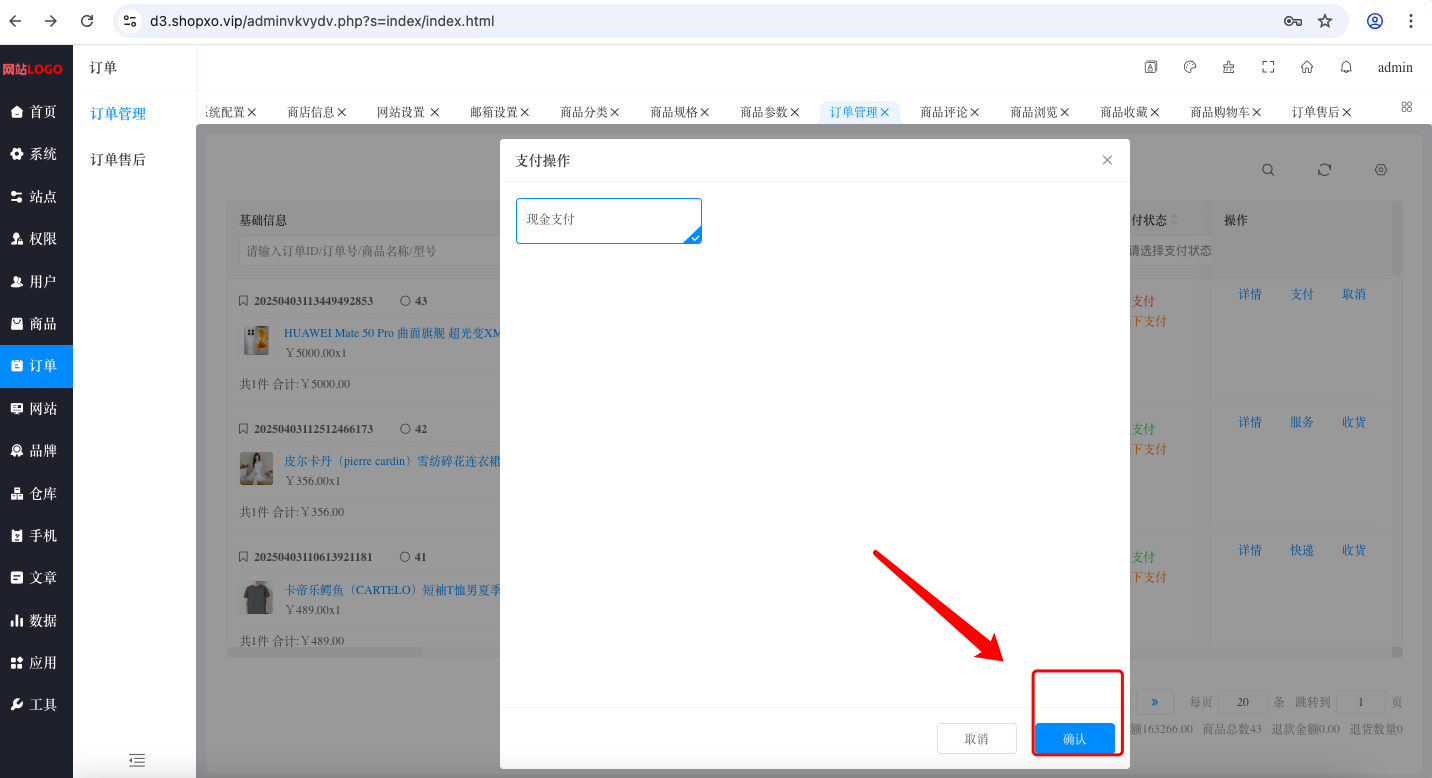Viewport: 1432px width, 778px height.
Task: Open 系统 section in sidebar
Action: click(36, 154)
